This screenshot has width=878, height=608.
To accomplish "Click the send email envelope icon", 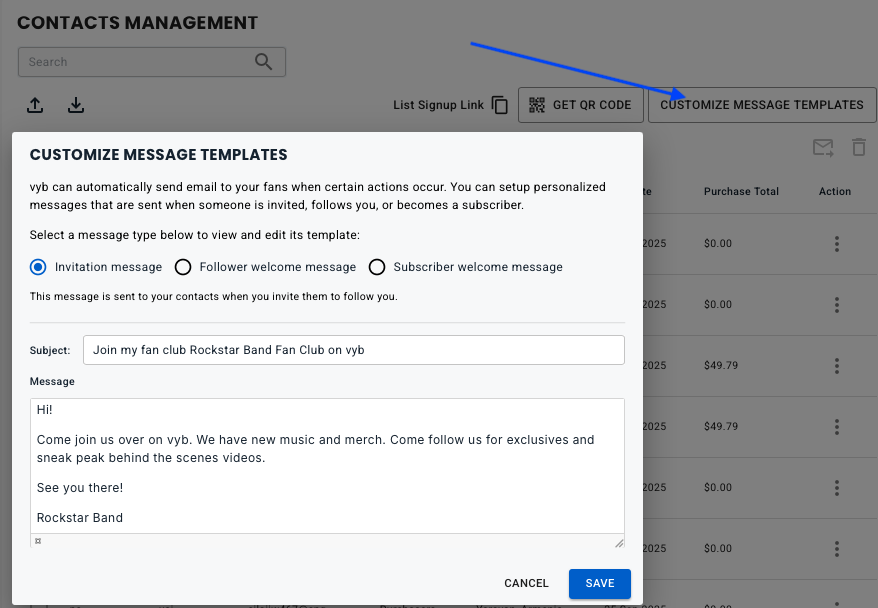I will (x=822, y=148).
